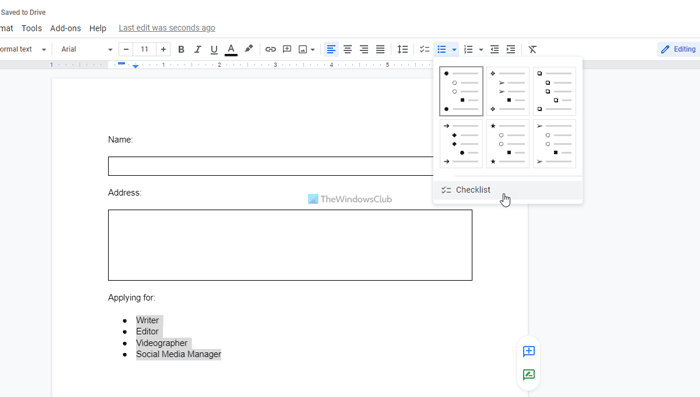Open the Help menu

(x=98, y=28)
